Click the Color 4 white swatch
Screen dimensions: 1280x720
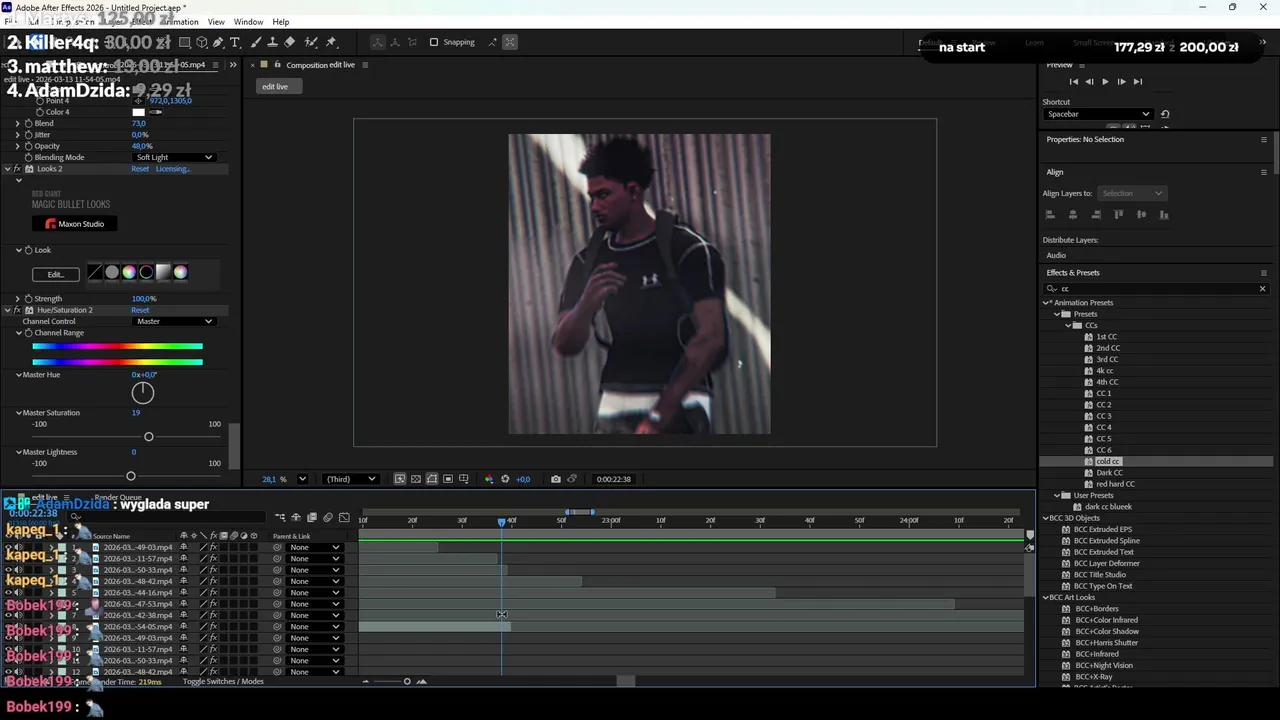point(138,112)
